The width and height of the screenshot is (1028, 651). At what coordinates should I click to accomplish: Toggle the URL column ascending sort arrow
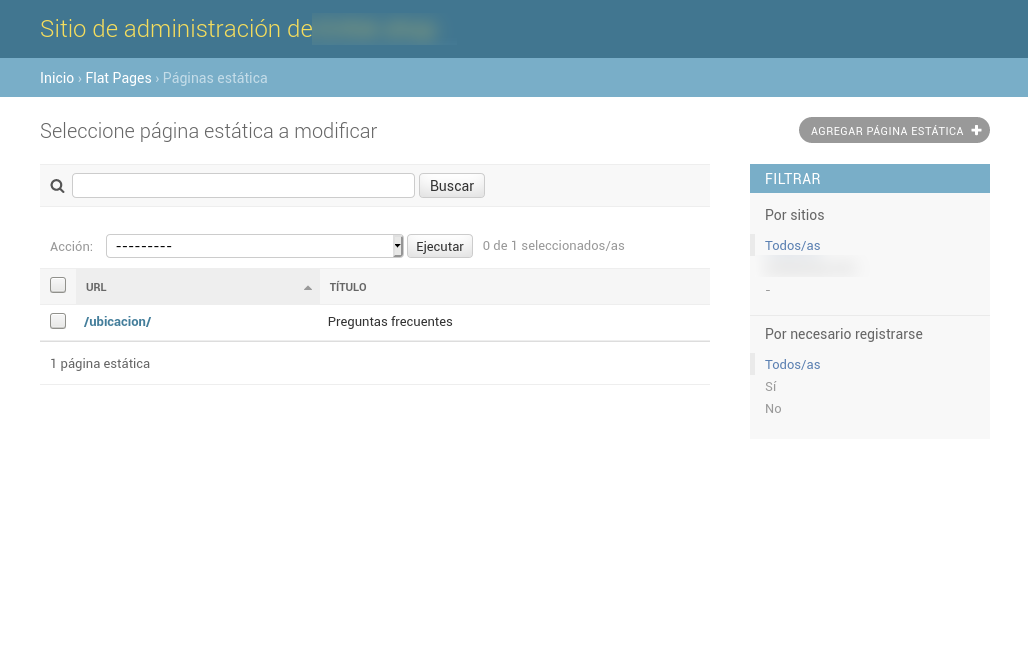pyautogui.click(x=308, y=288)
